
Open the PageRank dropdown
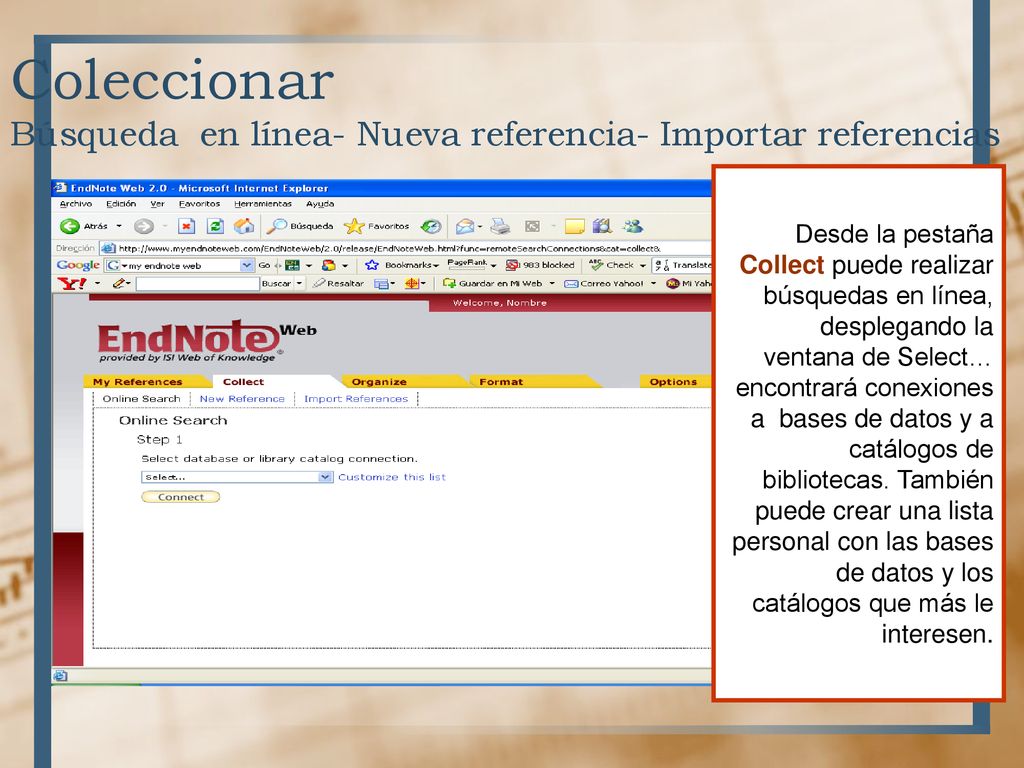point(493,266)
